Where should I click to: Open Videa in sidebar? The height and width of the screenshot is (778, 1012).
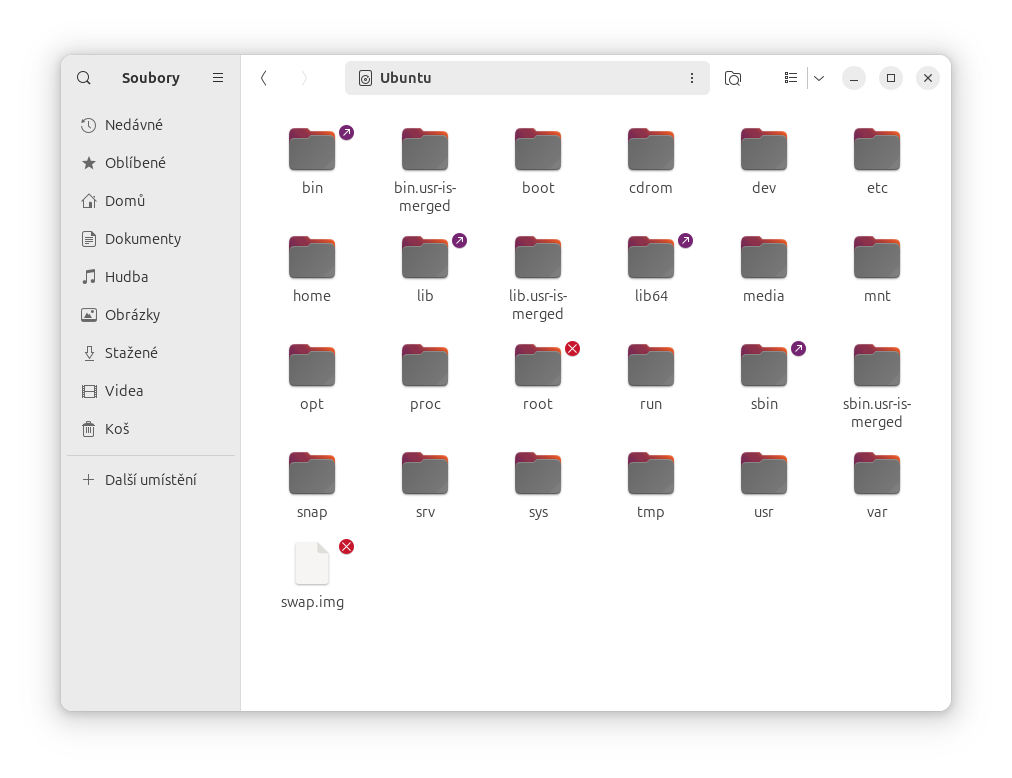(x=151, y=391)
